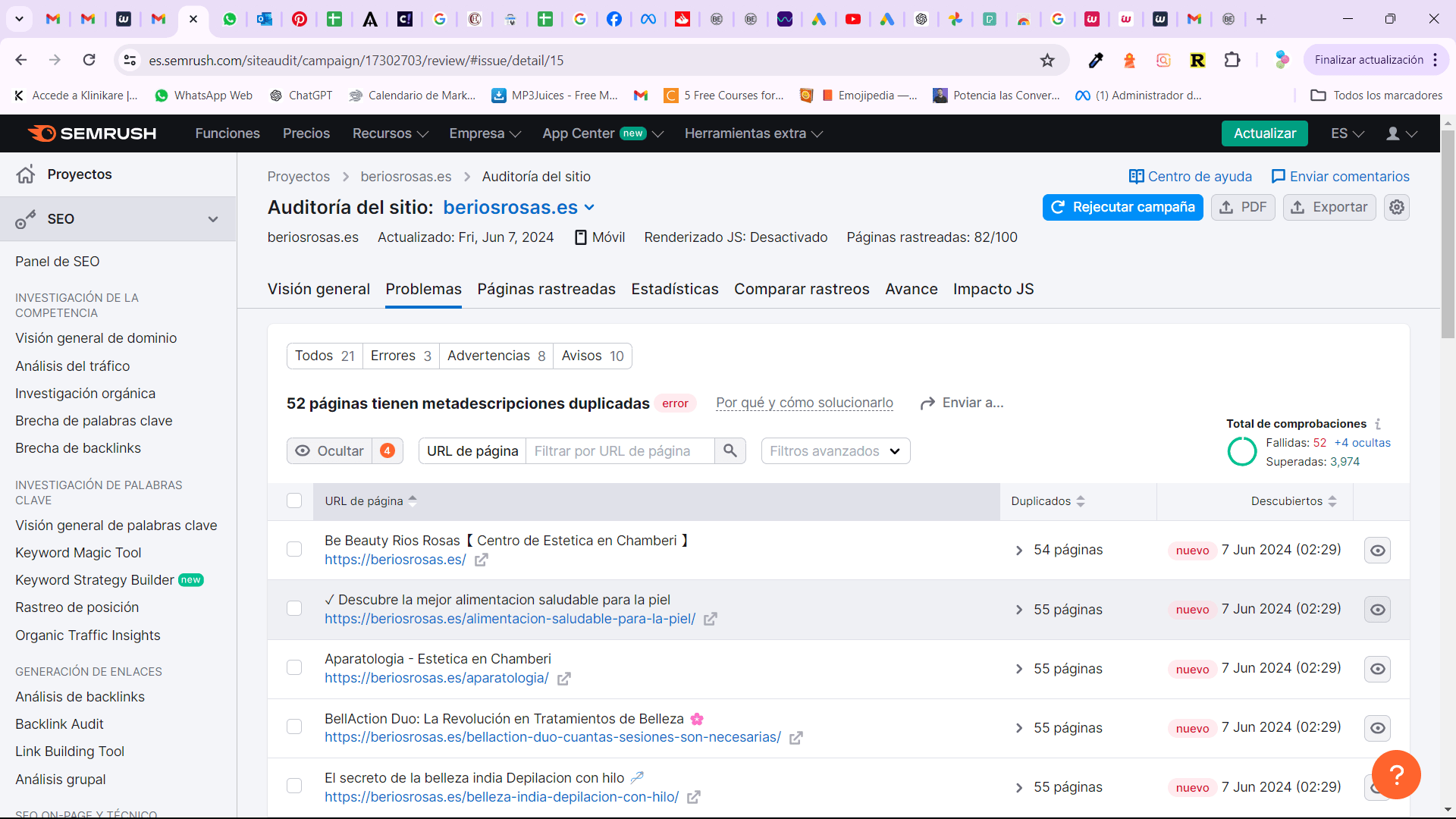Click the orange help question bubble
The image size is (1456, 819).
tap(1396, 774)
